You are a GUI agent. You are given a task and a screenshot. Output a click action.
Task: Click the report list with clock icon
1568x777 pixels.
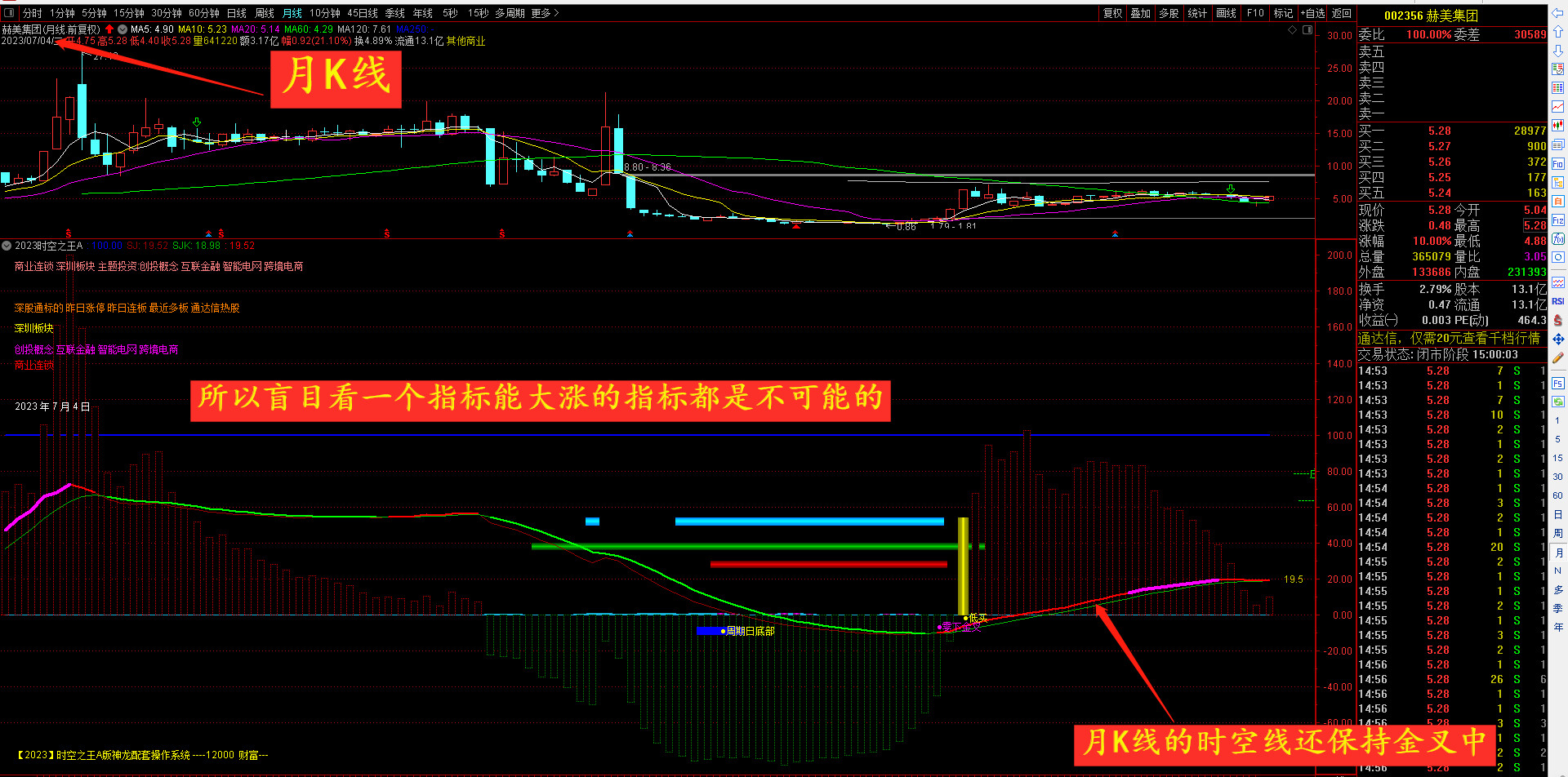(x=1558, y=69)
